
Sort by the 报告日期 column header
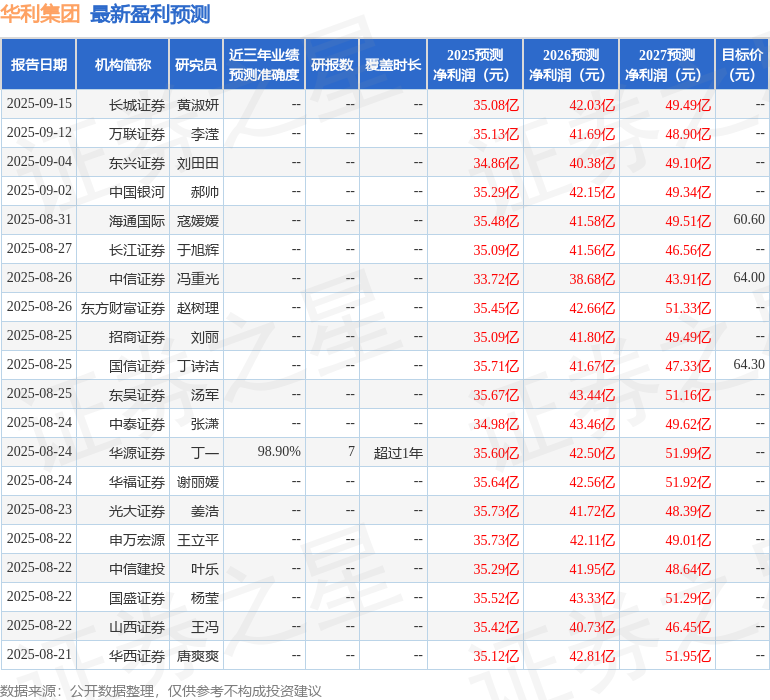click(x=38, y=65)
